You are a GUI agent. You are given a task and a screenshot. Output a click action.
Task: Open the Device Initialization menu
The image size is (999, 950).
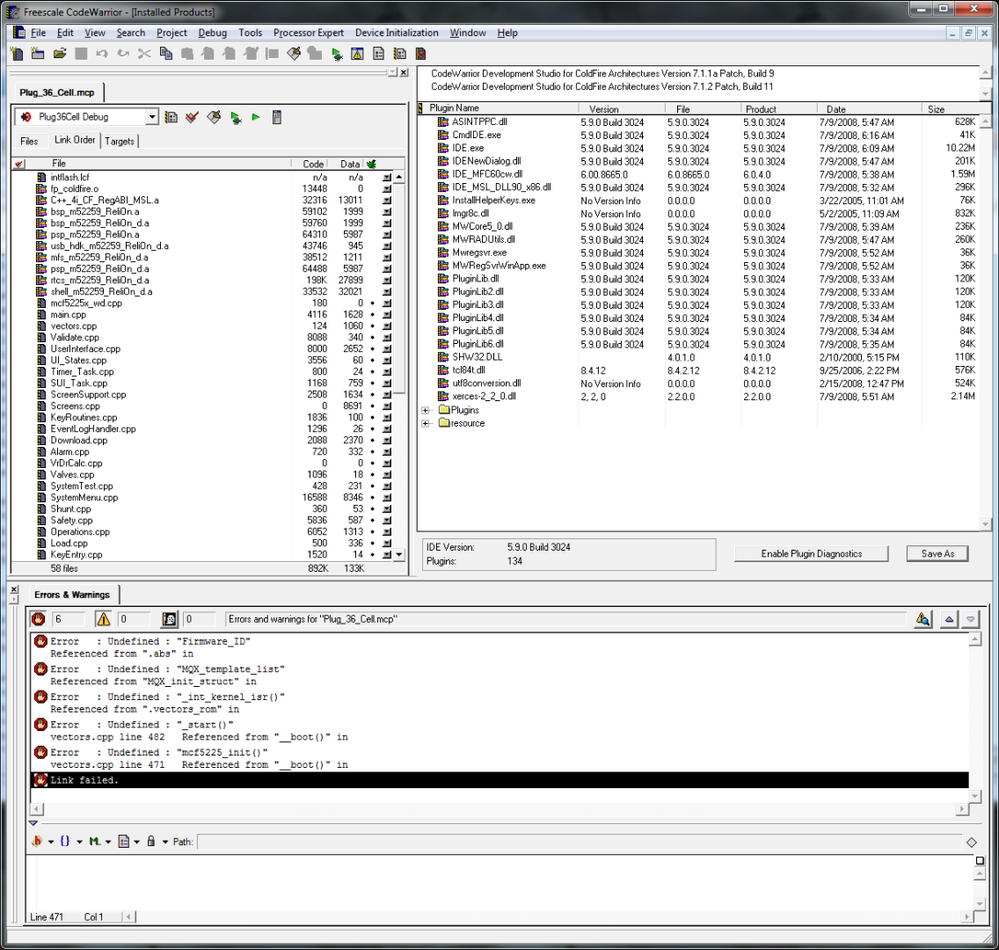(x=396, y=33)
